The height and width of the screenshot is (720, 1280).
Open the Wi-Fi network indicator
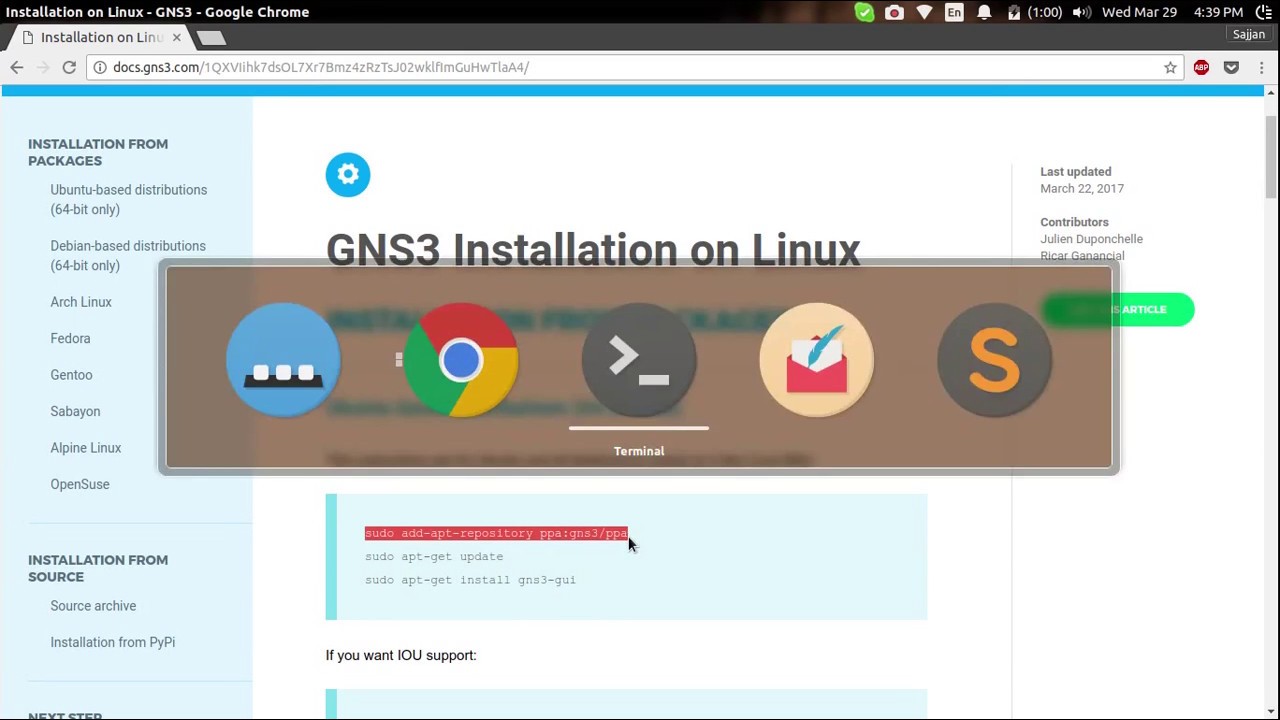coord(924,12)
